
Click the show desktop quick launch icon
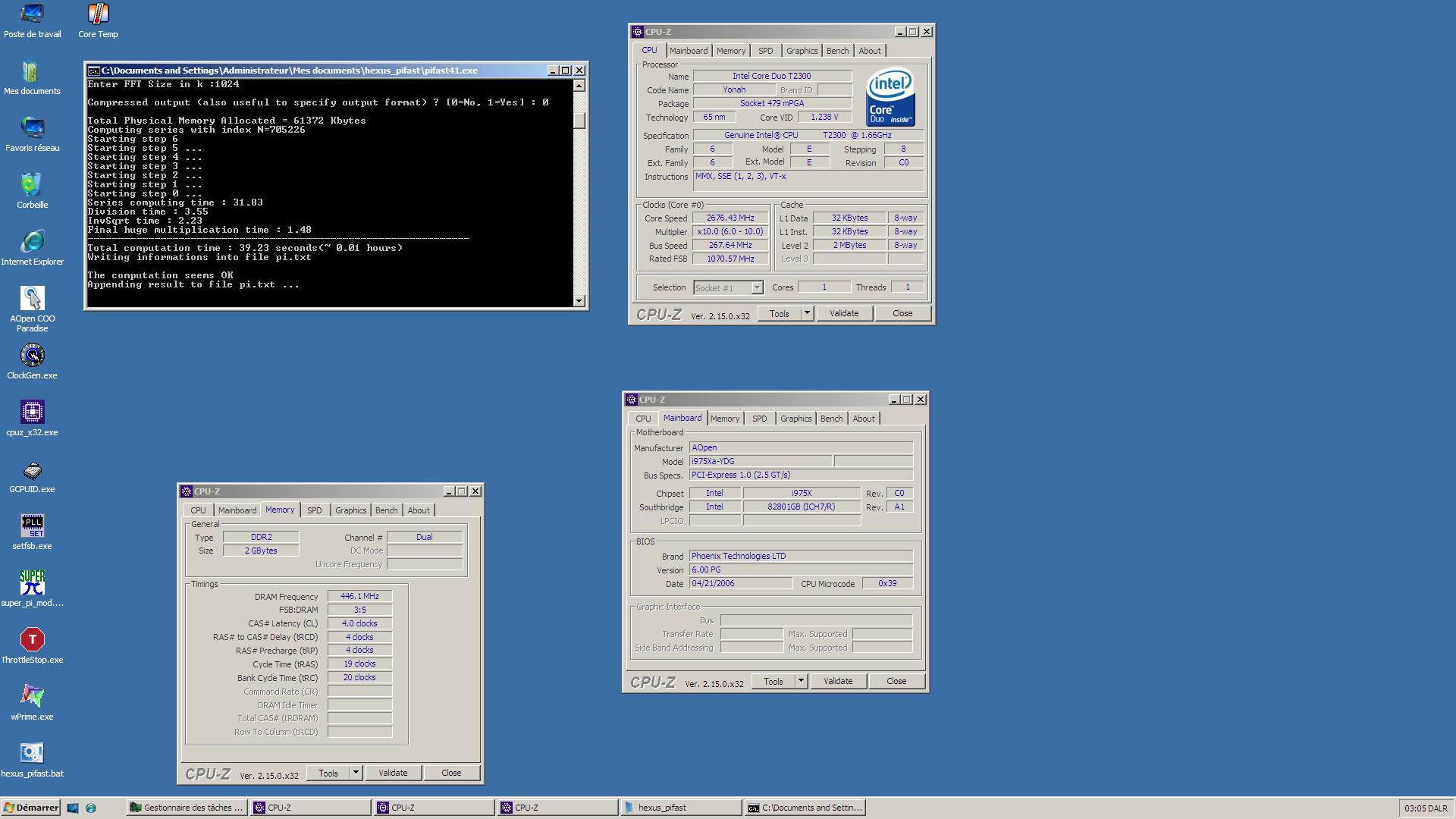[73, 808]
